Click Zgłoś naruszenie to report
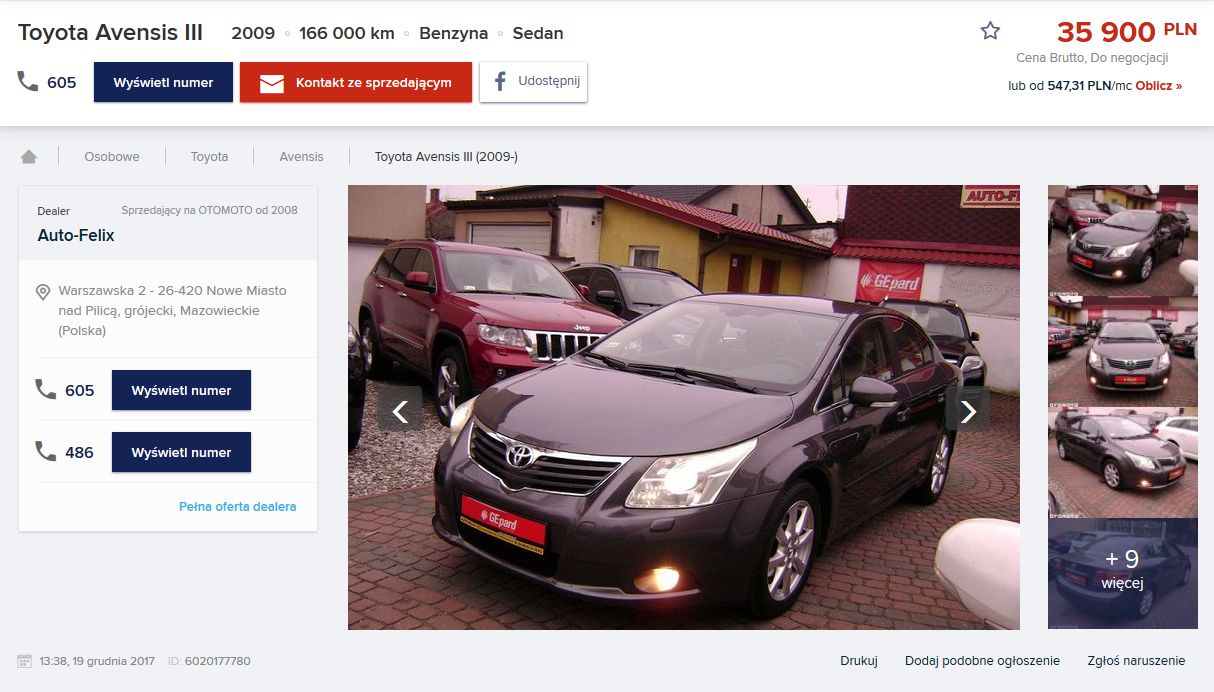The width and height of the screenshot is (1214, 692). coord(1136,661)
